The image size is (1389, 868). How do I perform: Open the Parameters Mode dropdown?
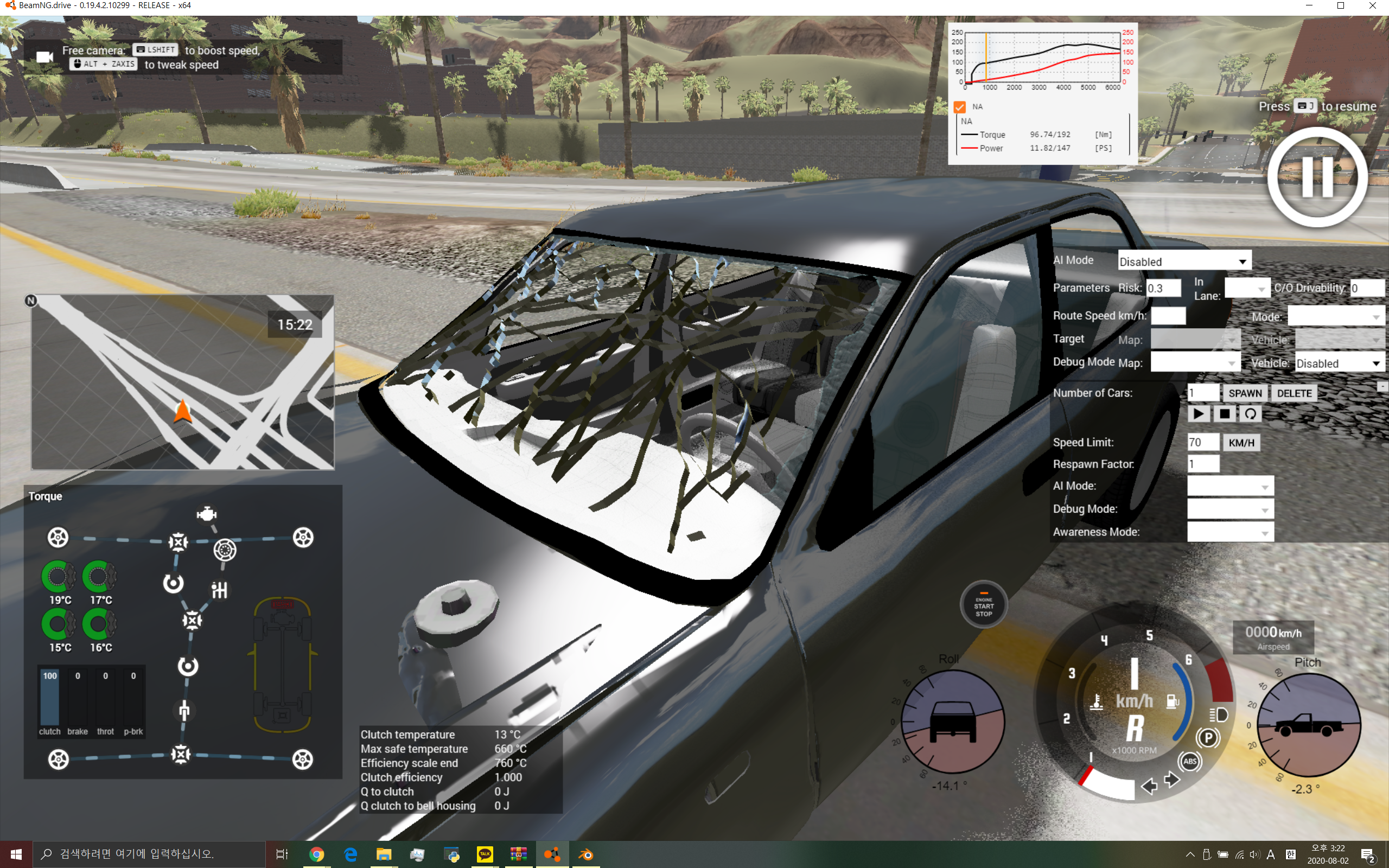(1336, 316)
